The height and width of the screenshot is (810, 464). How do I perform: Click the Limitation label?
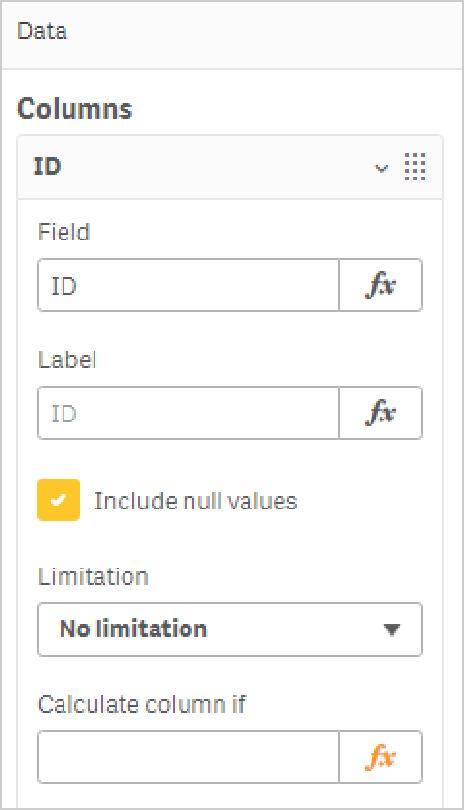click(94, 577)
